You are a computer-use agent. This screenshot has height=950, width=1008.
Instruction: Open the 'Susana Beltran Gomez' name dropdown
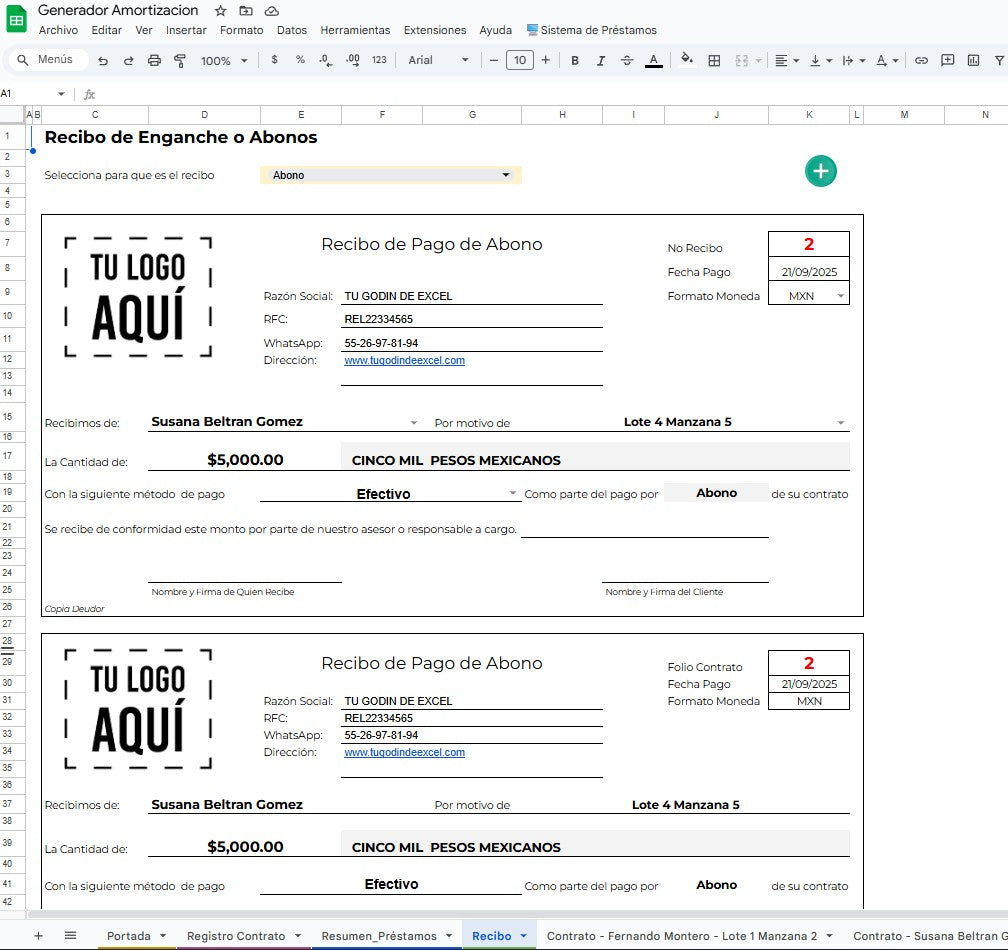[x=414, y=422]
